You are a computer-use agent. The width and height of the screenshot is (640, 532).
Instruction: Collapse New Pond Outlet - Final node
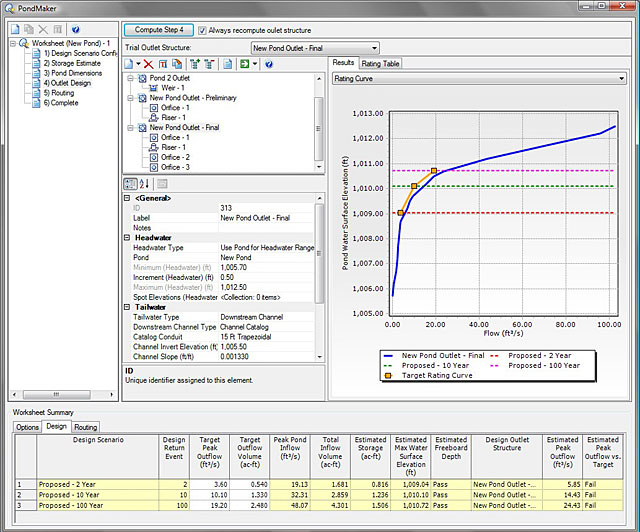pyautogui.click(x=130, y=128)
